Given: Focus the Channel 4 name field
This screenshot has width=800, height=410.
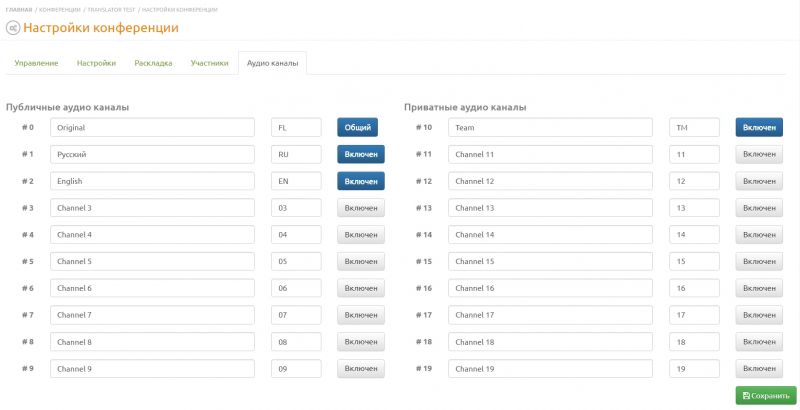Looking at the screenshot, I should pos(152,235).
